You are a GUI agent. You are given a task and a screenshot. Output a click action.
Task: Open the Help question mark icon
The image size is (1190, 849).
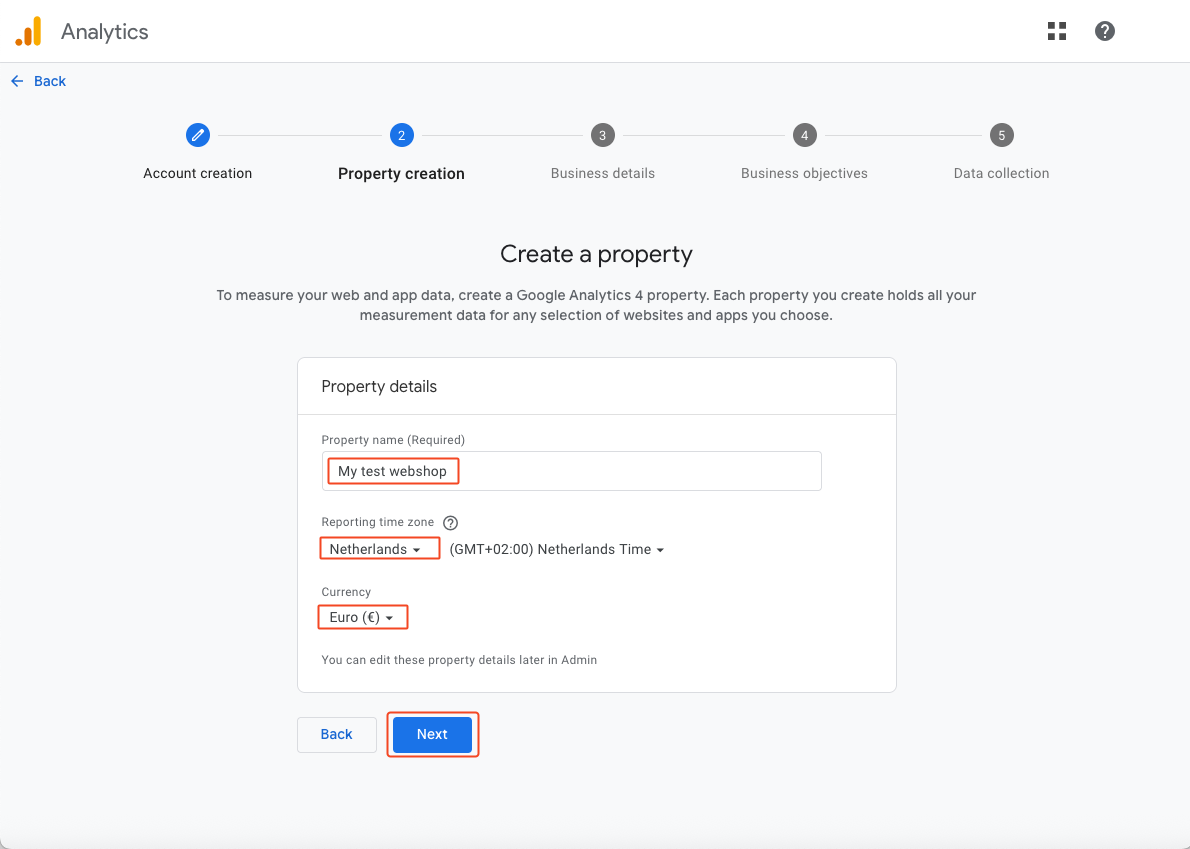pyautogui.click(x=1104, y=31)
